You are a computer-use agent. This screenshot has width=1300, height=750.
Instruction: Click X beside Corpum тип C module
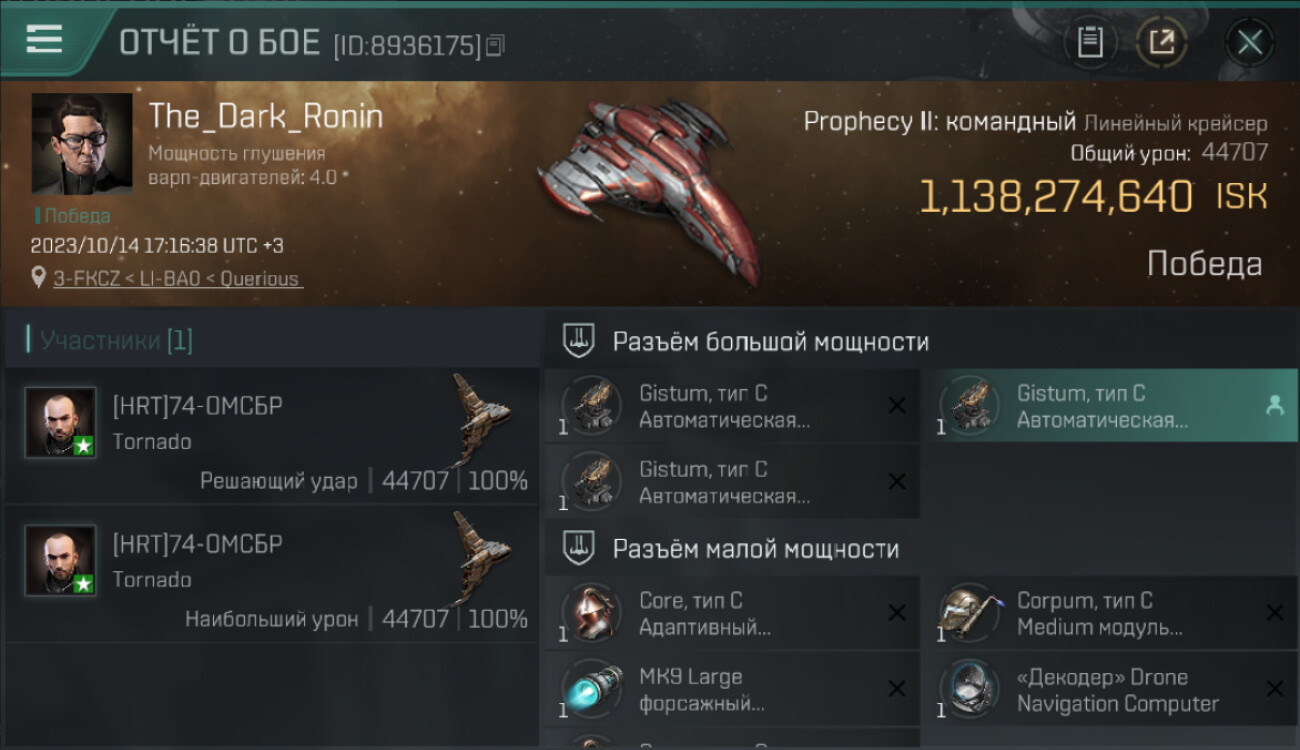[x=1274, y=613]
